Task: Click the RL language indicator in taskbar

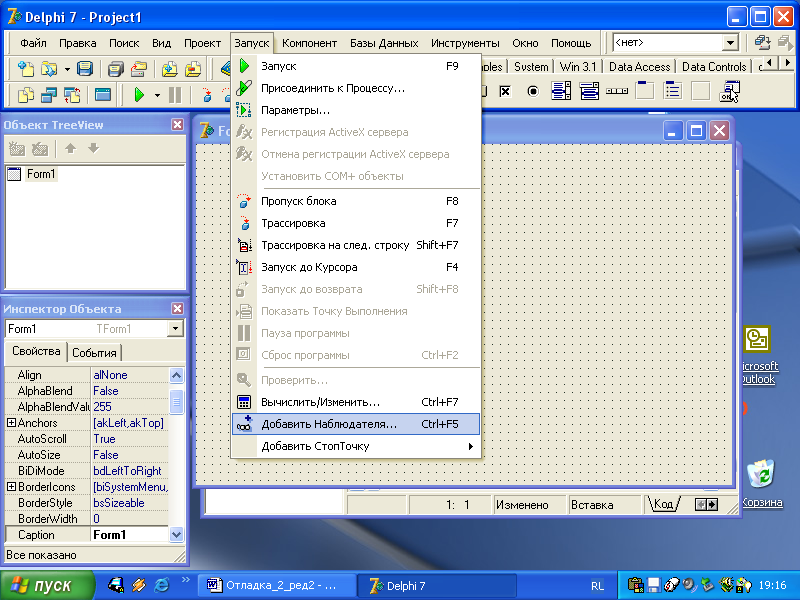Action: click(597, 586)
